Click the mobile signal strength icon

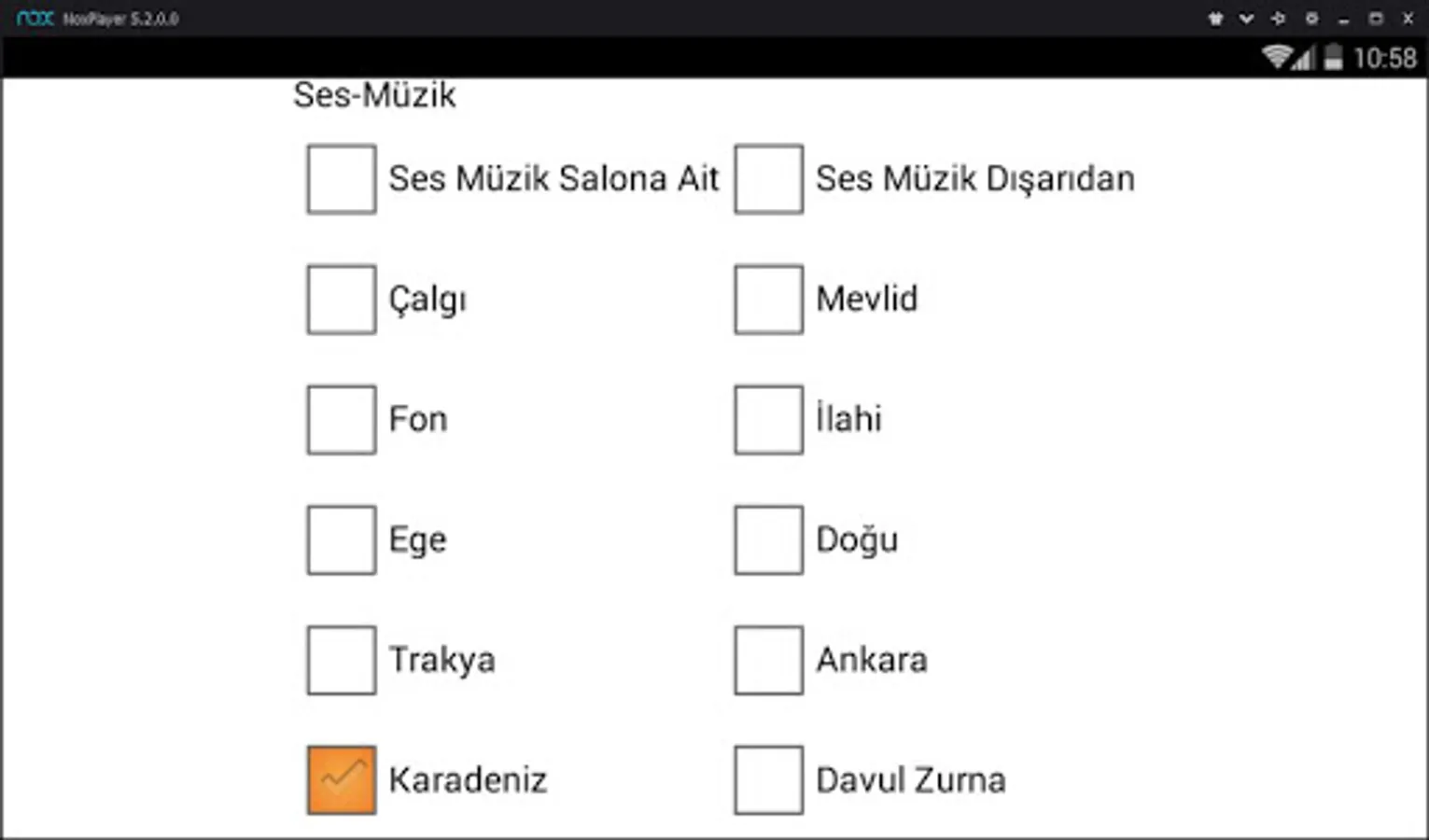tap(1305, 59)
